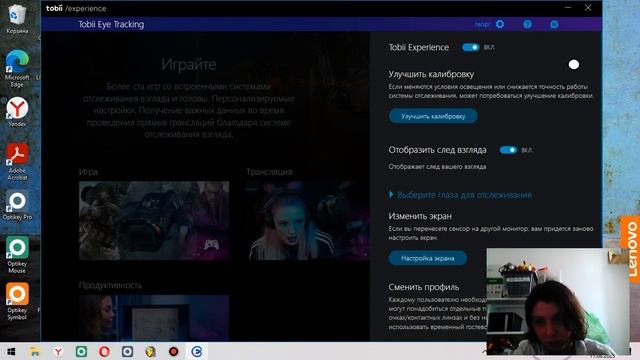The image size is (640, 360).
Task: Click the yellow mask icon in taskbar
Action: 150,351
